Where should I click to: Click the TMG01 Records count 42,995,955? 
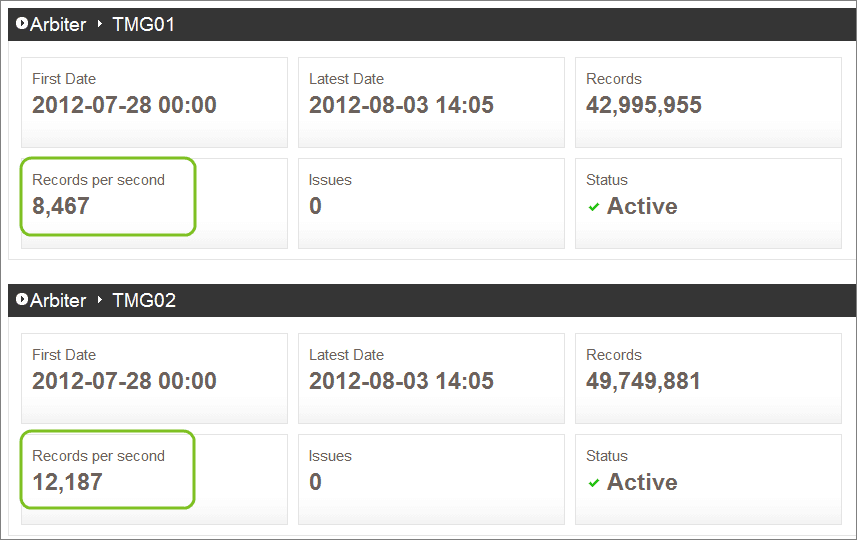coord(644,105)
